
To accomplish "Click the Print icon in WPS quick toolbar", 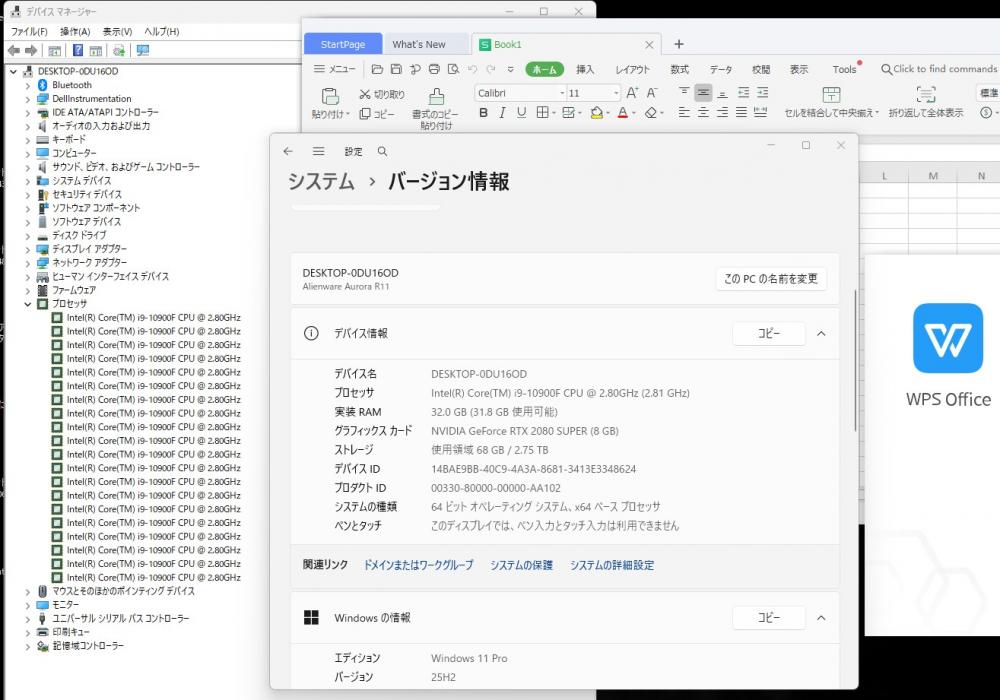I will pos(434,69).
